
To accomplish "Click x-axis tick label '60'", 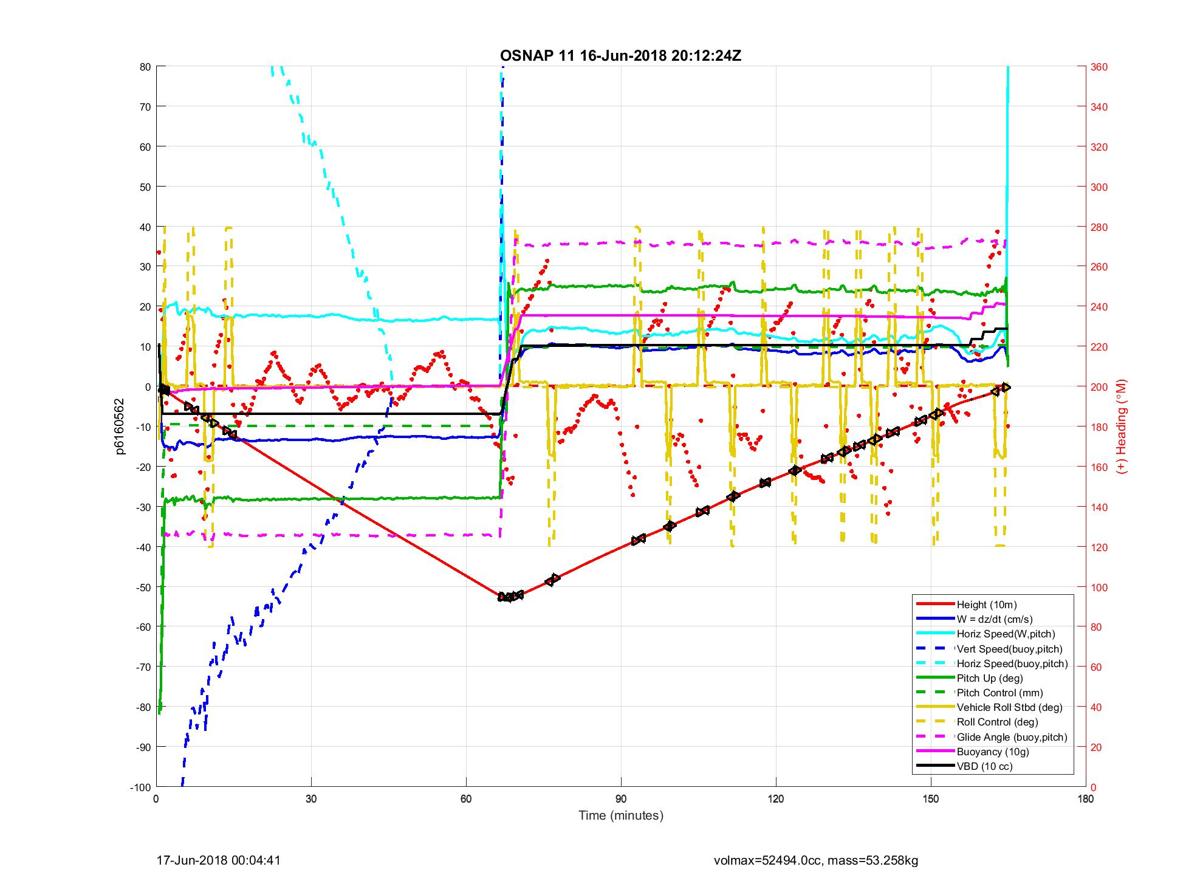I will point(466,799).
